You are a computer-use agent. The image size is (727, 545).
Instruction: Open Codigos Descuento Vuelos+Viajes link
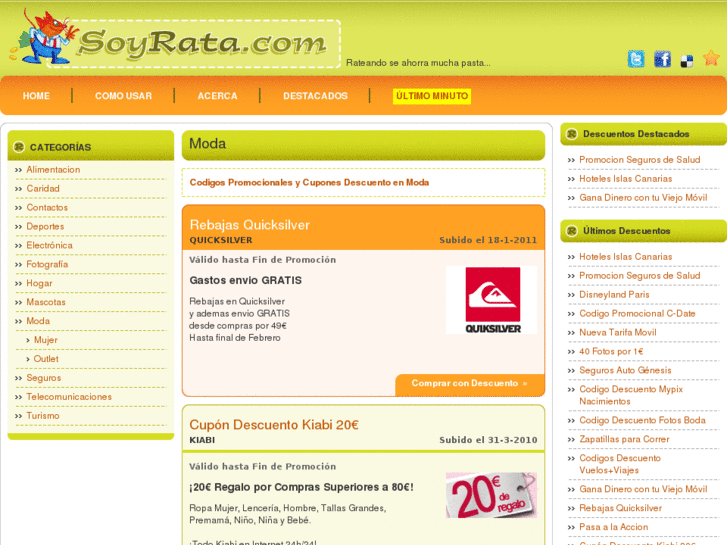[x=620, y=464]
